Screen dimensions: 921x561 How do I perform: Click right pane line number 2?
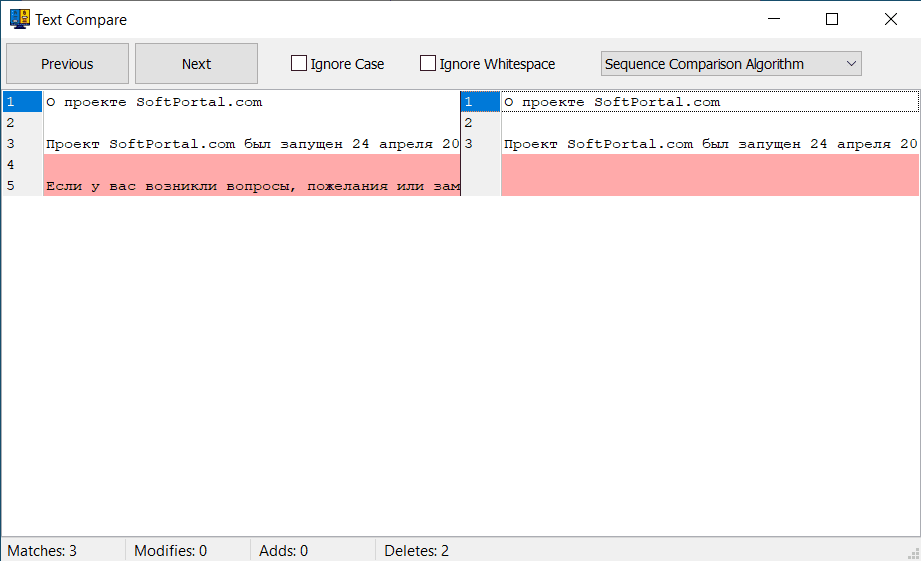[469, 123]
